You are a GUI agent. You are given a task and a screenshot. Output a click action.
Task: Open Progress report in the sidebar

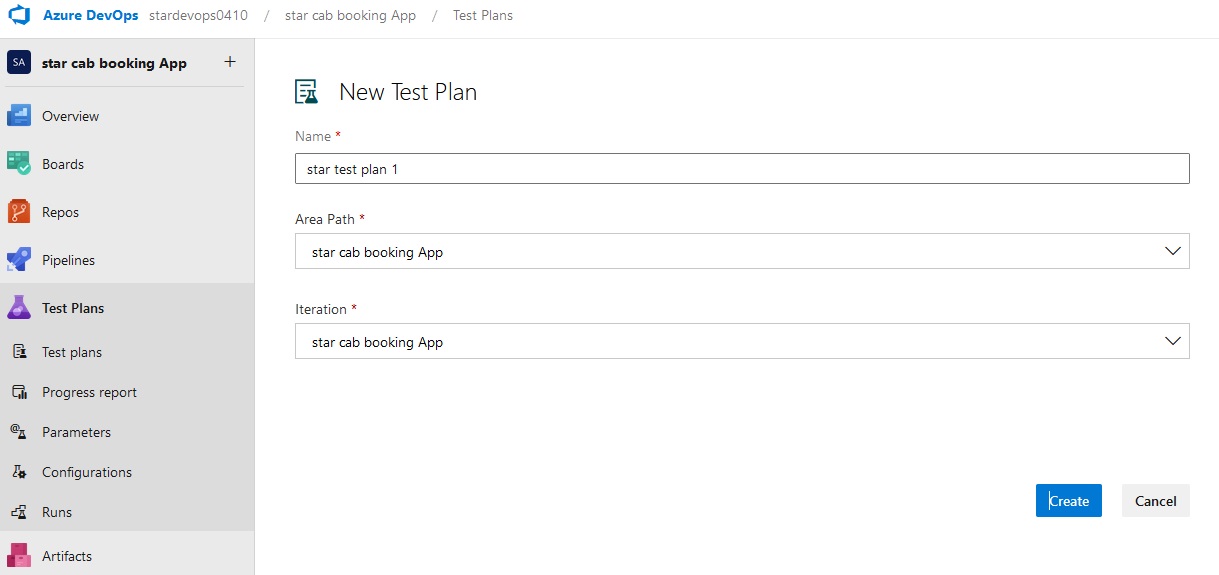coord(89,392)
